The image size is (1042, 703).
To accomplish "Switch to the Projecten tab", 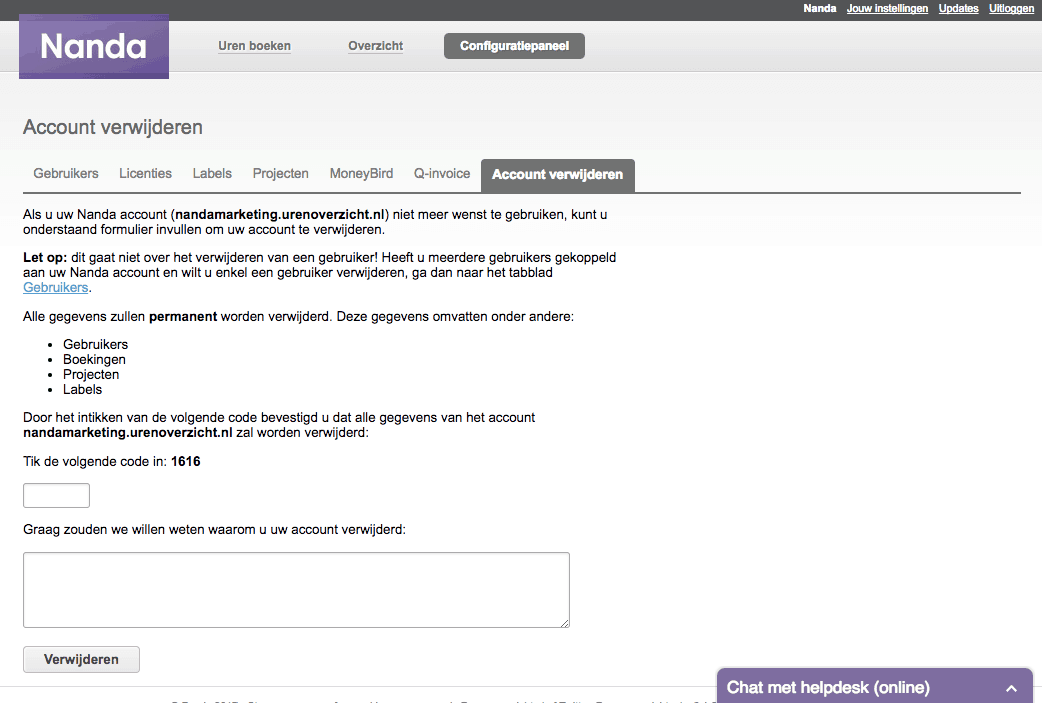I will point(280,173).
